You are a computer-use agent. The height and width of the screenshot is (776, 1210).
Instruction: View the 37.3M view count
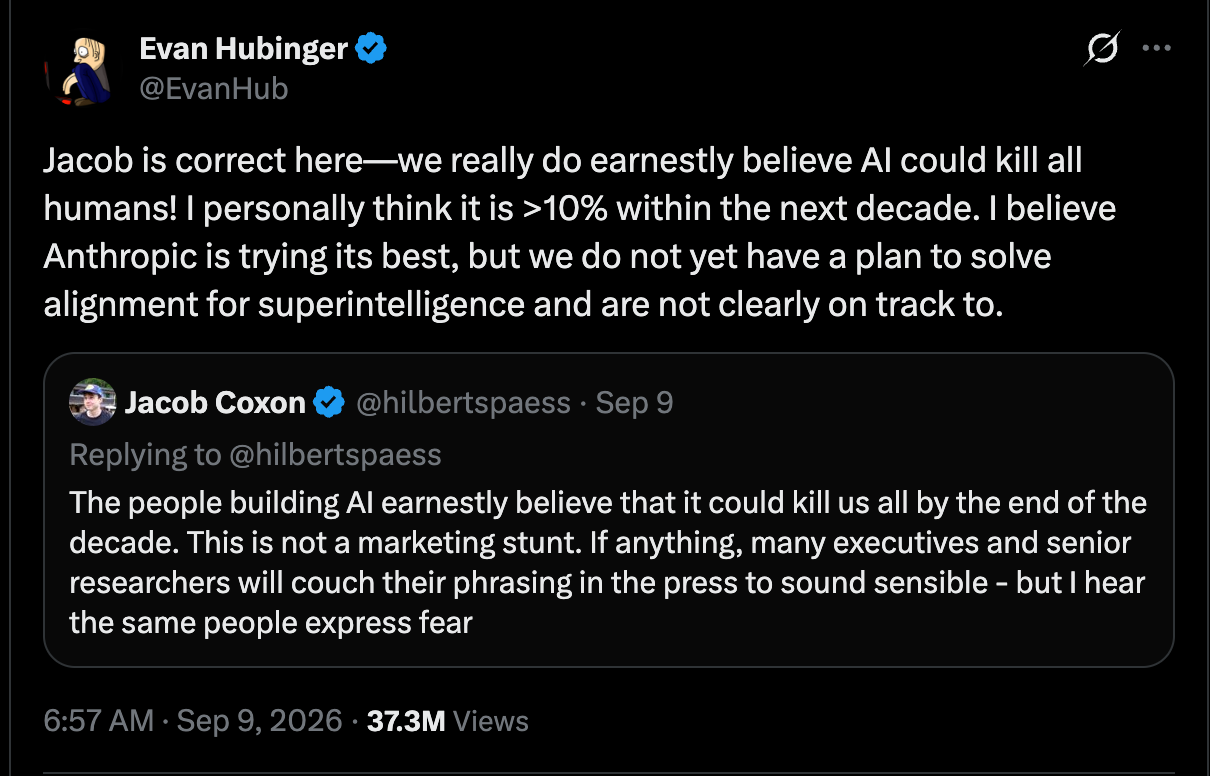tap(406, 721)
